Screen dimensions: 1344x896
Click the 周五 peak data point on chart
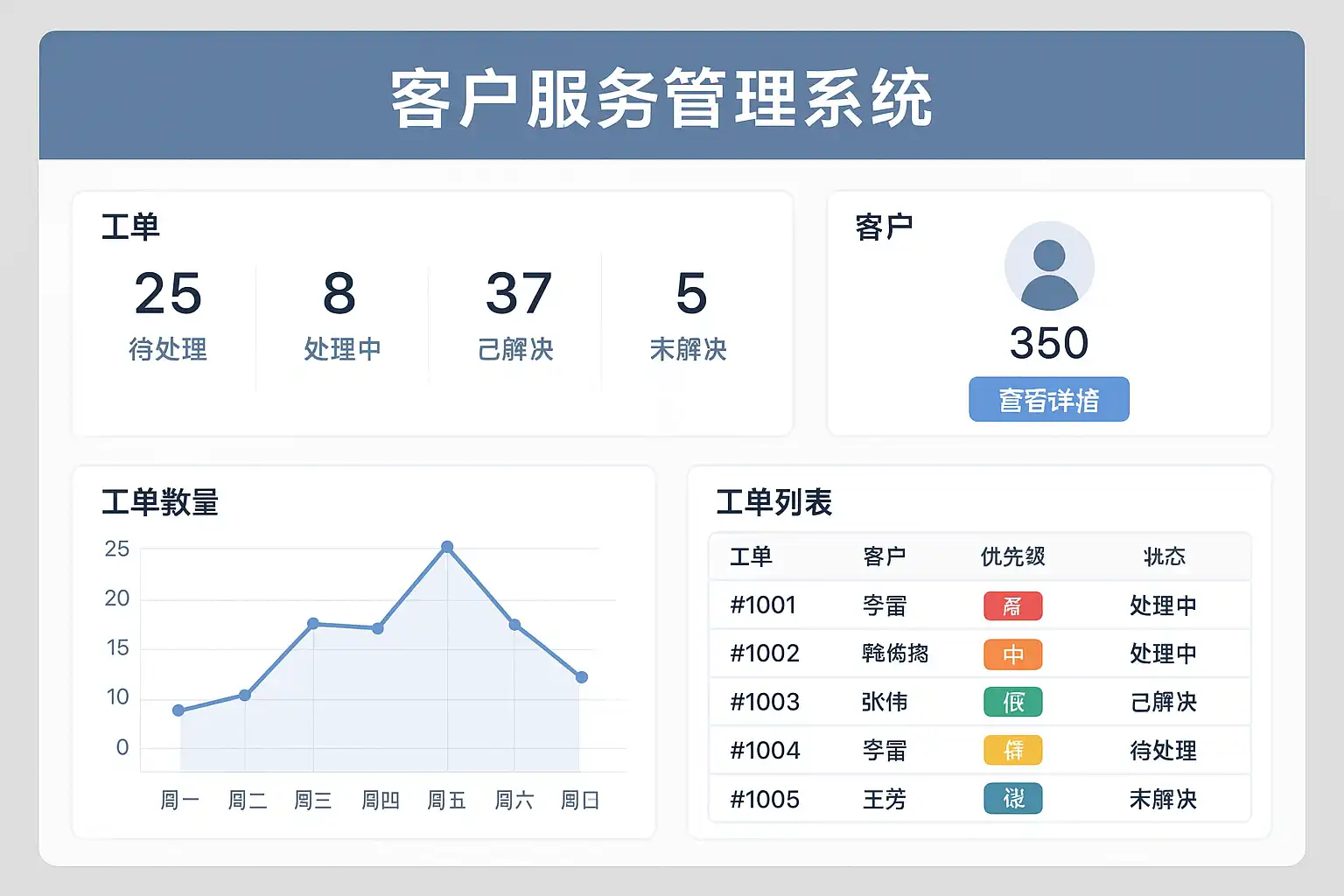(x=447, y=547)
